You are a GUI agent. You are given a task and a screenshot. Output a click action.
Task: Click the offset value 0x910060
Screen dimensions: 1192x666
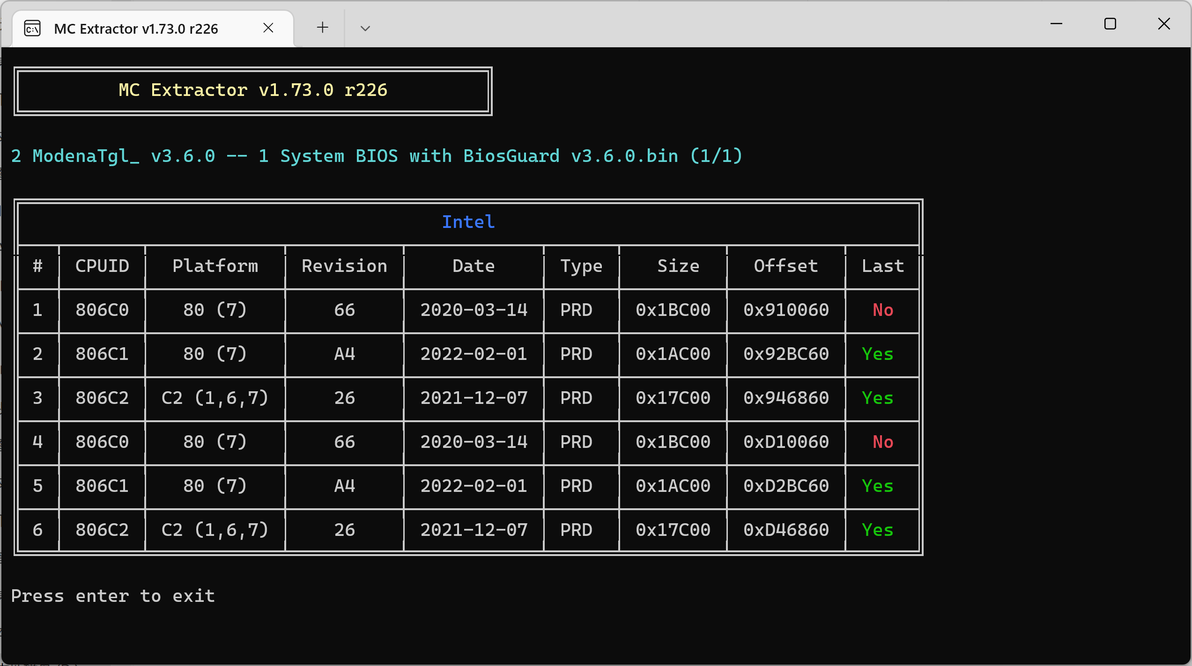pyautogui.click(x=786, y=310)
